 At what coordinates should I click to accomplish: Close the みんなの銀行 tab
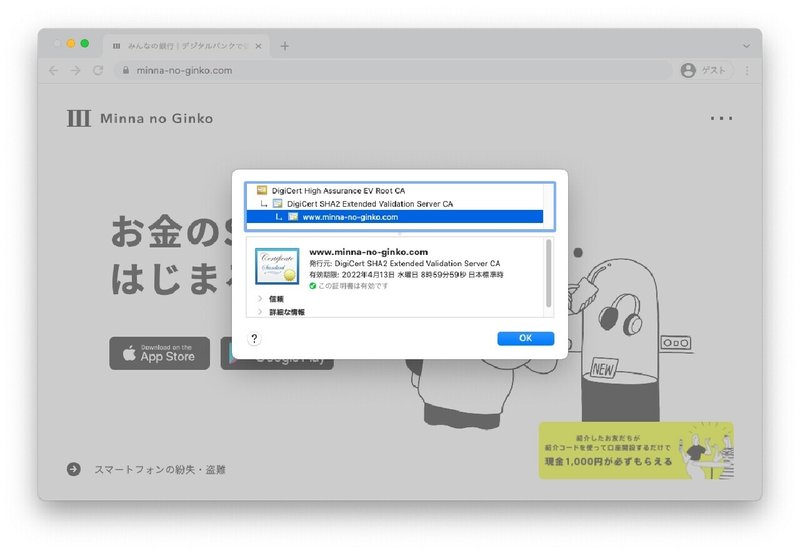click(x=258, y=46)
